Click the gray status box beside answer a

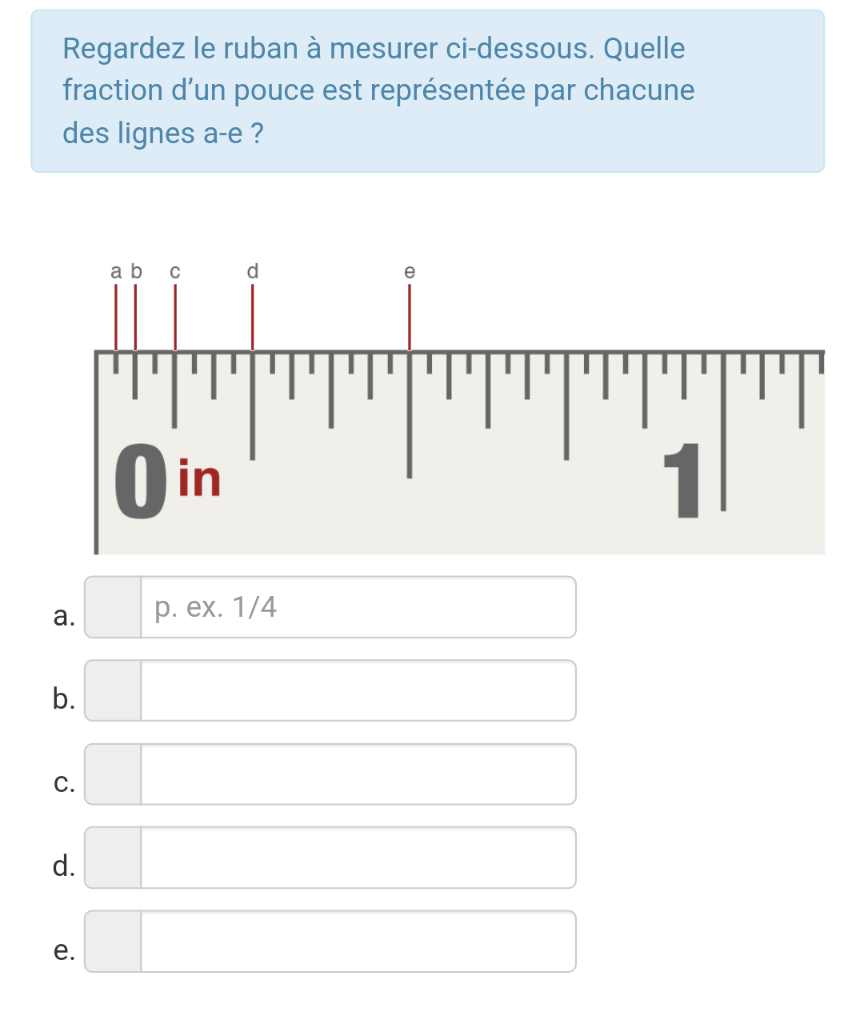pyautogui.click(x=113, y=607)
